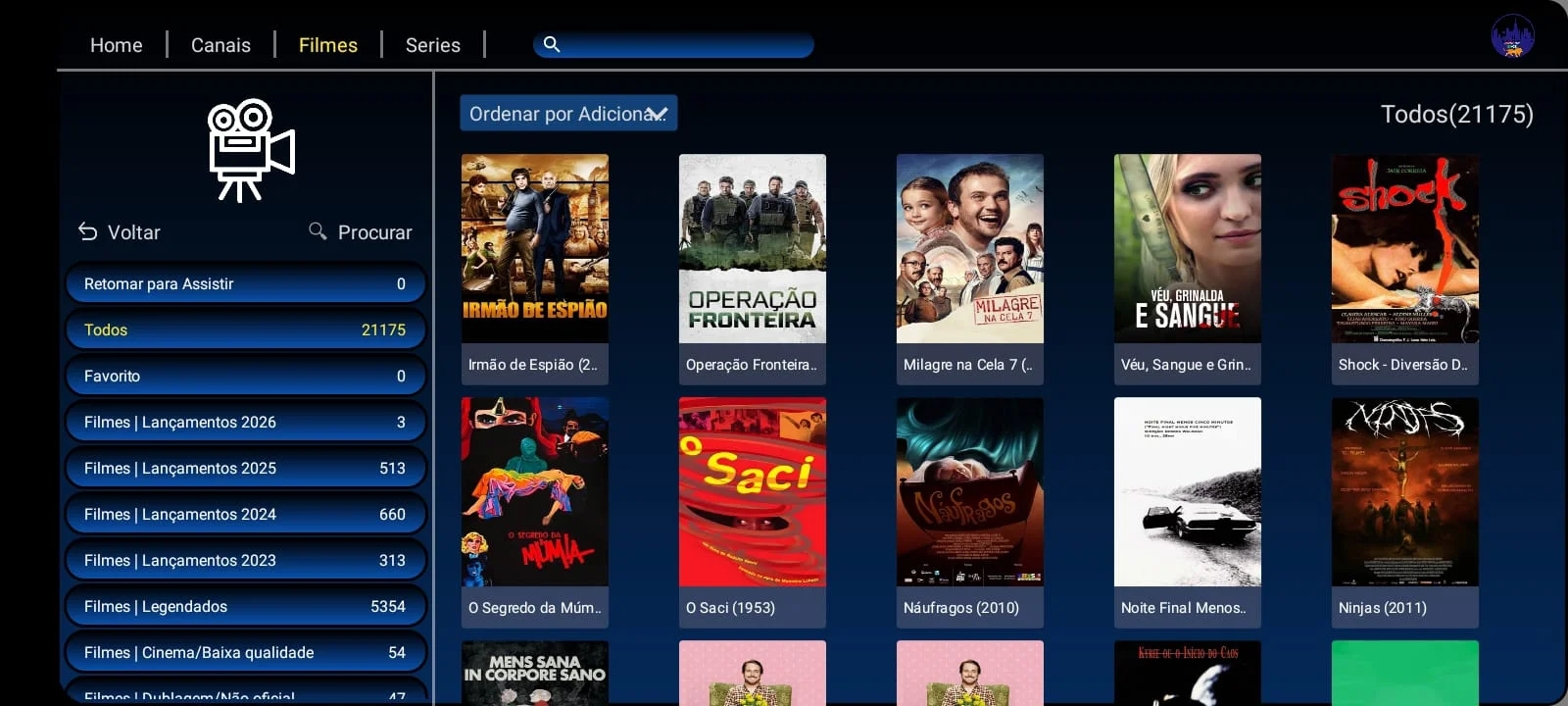The height and width of the screenshot is (706, 1568).
Task: Click the Procurar magnifier icon
Action: coord(318,231)
